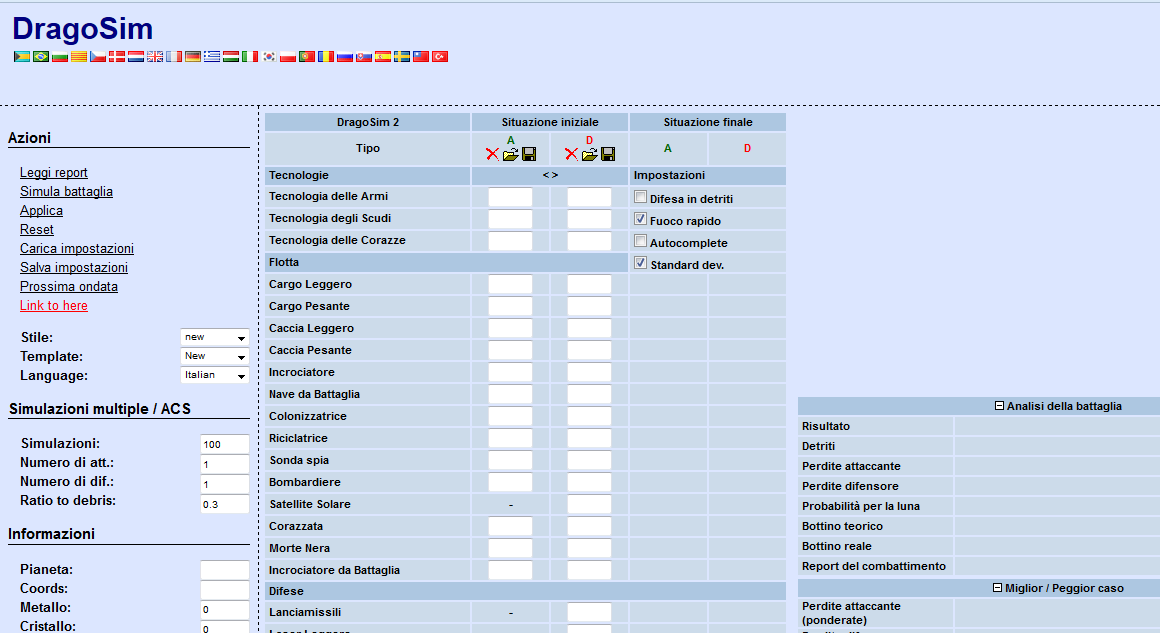Uncheck the Fuoco rapido option
This screenshot has width=1160, height=633.
640,219
